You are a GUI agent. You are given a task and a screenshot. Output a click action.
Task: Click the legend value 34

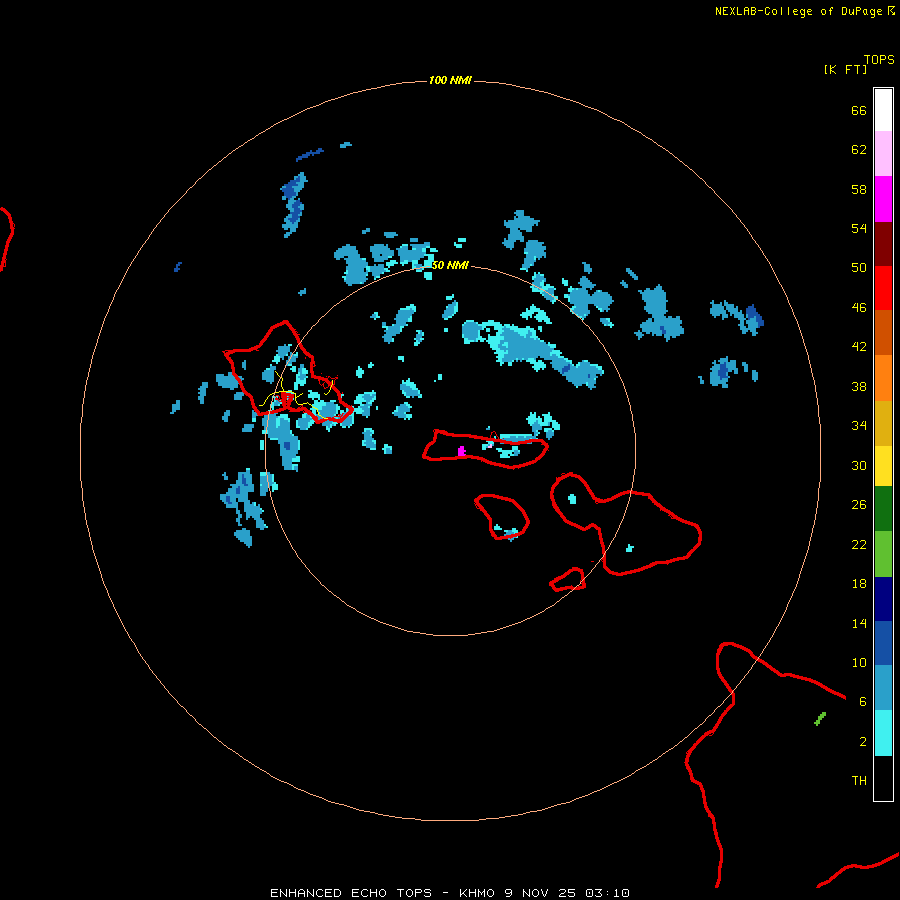pyautogui.click(x=859, y=426)
